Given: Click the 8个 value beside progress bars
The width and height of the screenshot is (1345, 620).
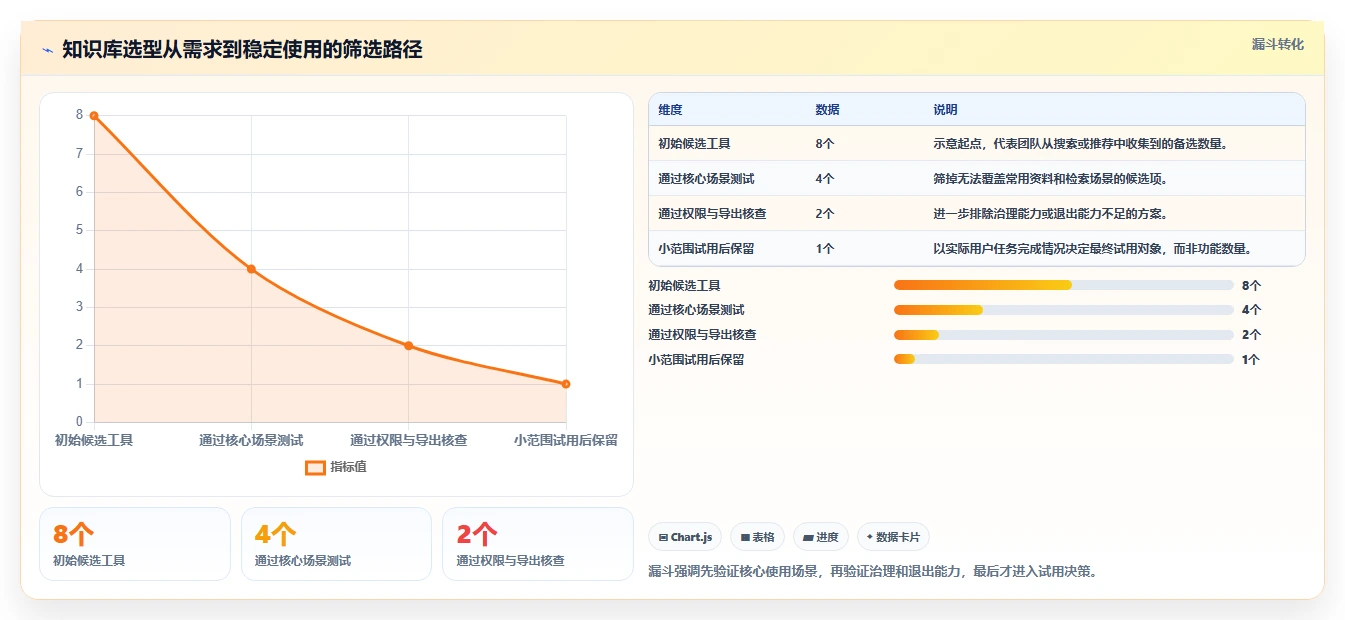Looking at the screenshot, I should (x=1251, y=285).
